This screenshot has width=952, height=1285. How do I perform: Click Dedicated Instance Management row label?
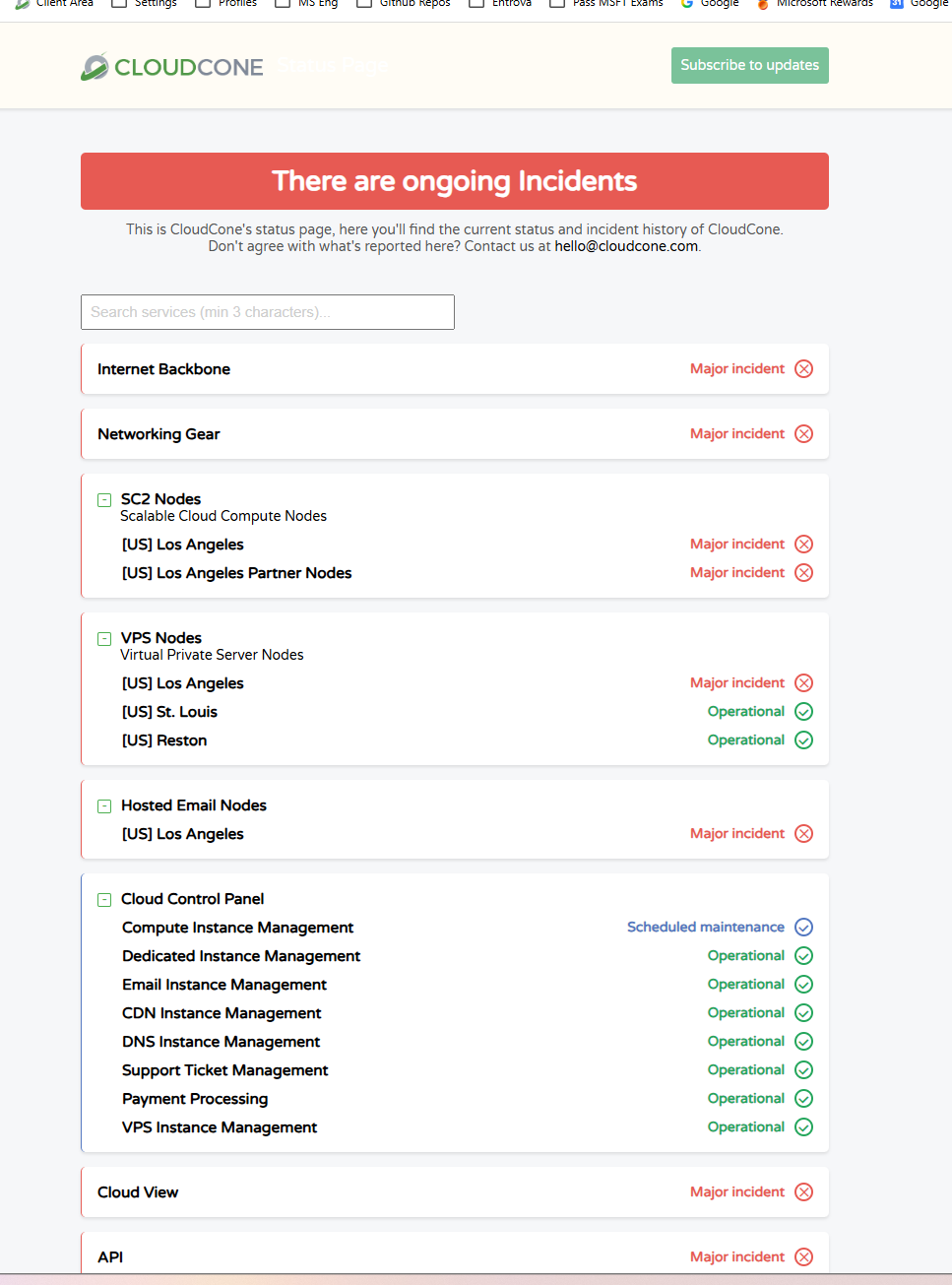[x=241, y=956]
